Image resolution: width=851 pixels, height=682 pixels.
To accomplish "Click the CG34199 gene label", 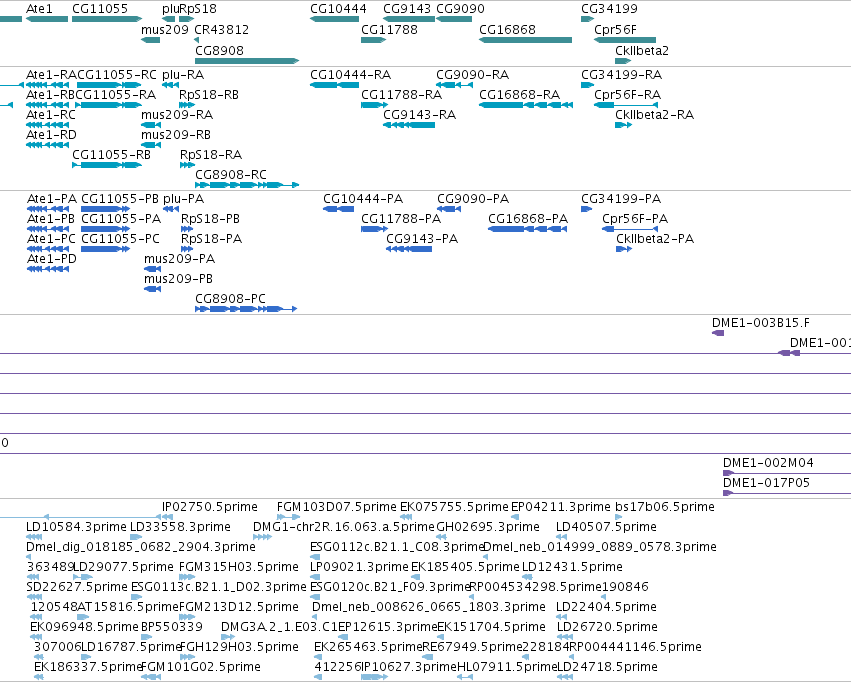I will [x=609, y=9].
